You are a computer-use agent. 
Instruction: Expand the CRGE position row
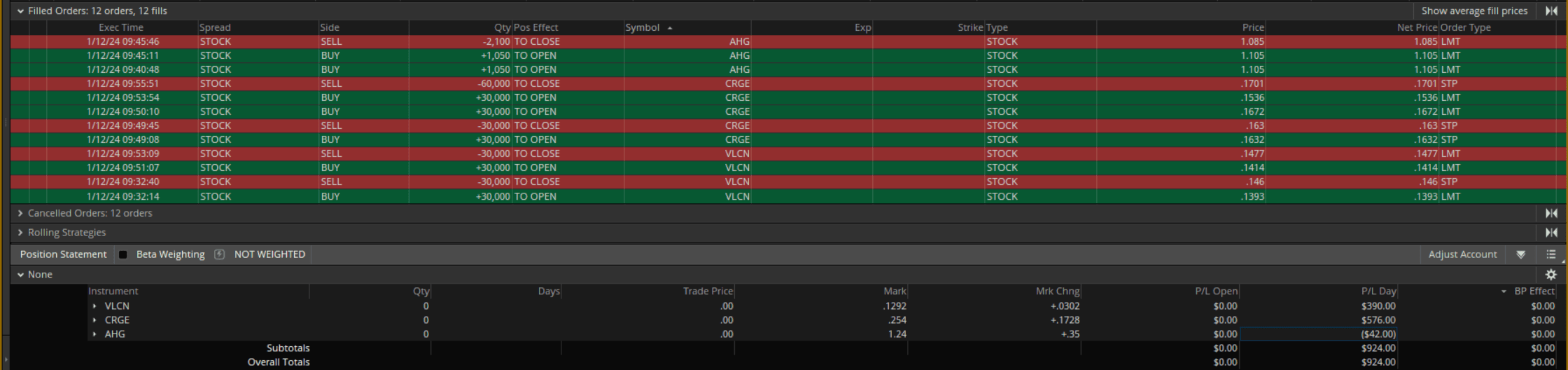[x=94, y=320]
